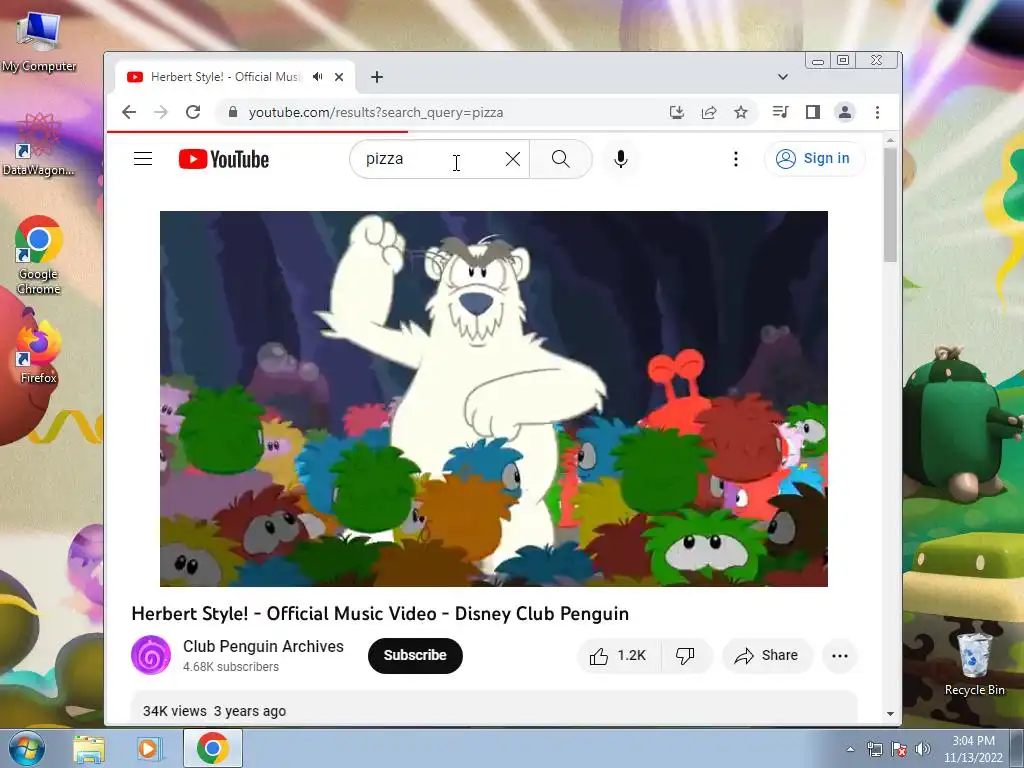Viewport: 1024px width, 768px height.
Task: Sign in to YouTube
Action: (x=814, y=159)
